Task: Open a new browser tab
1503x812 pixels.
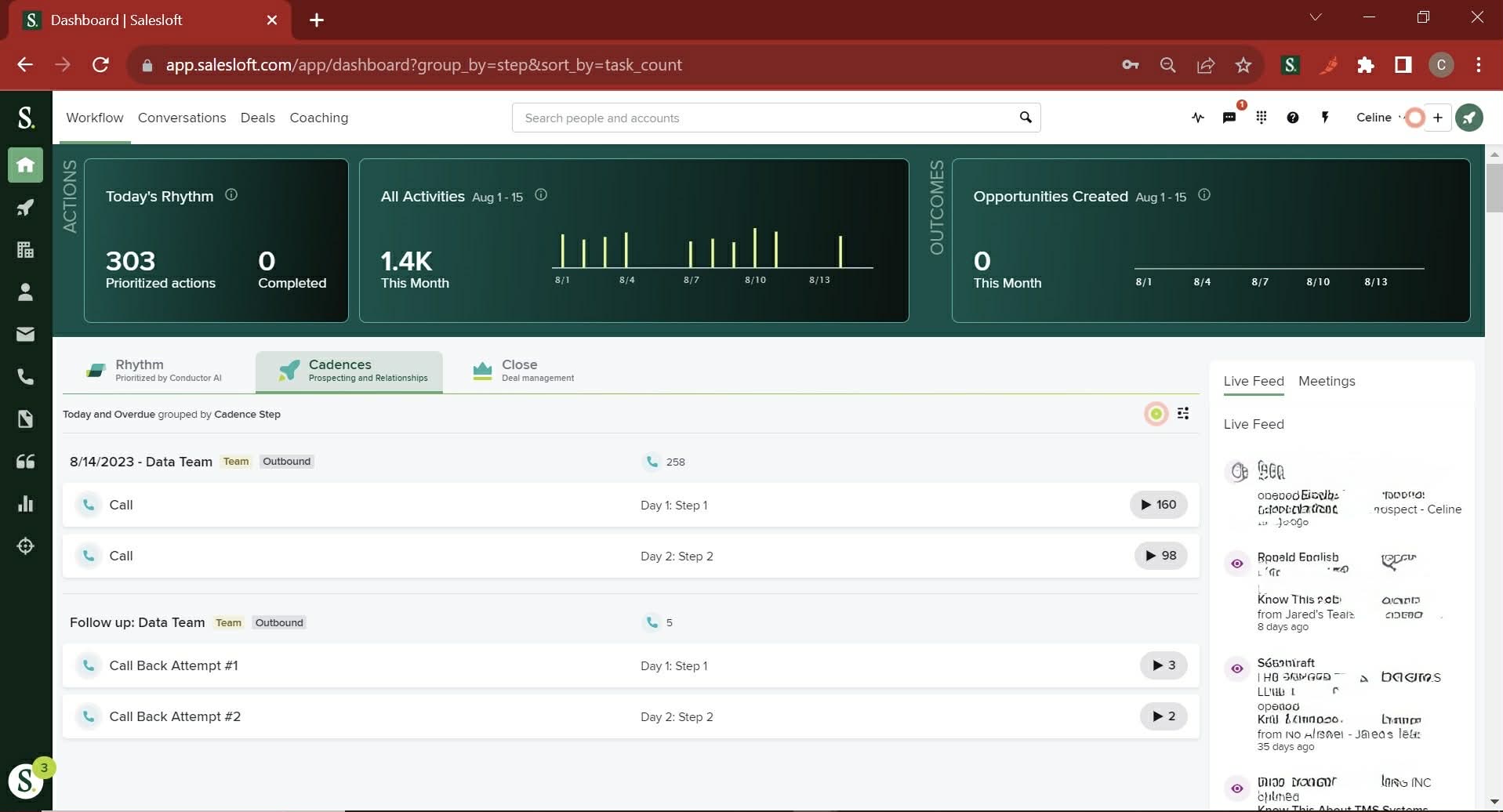Action: (x=317, y=20)
